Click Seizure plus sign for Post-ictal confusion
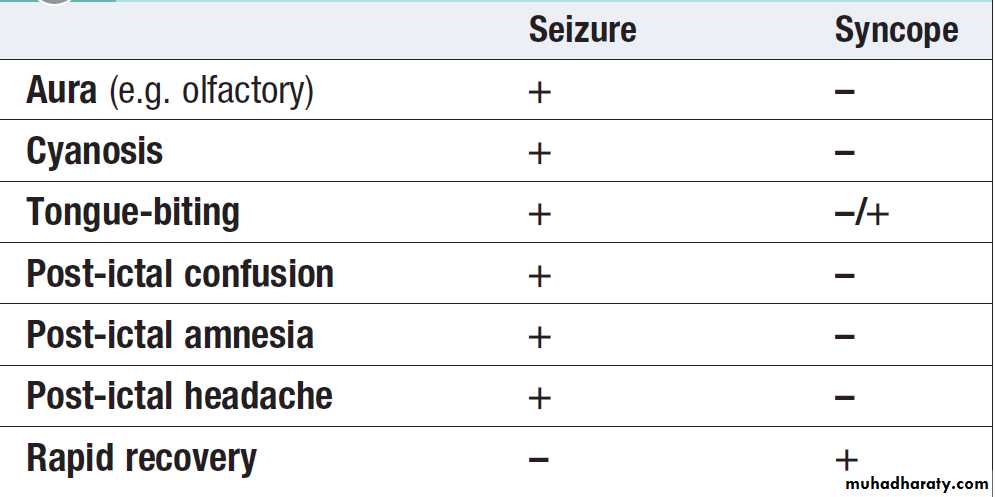Image resolution: width=995 pixels, height=497 pixels. tap(539, 275)
